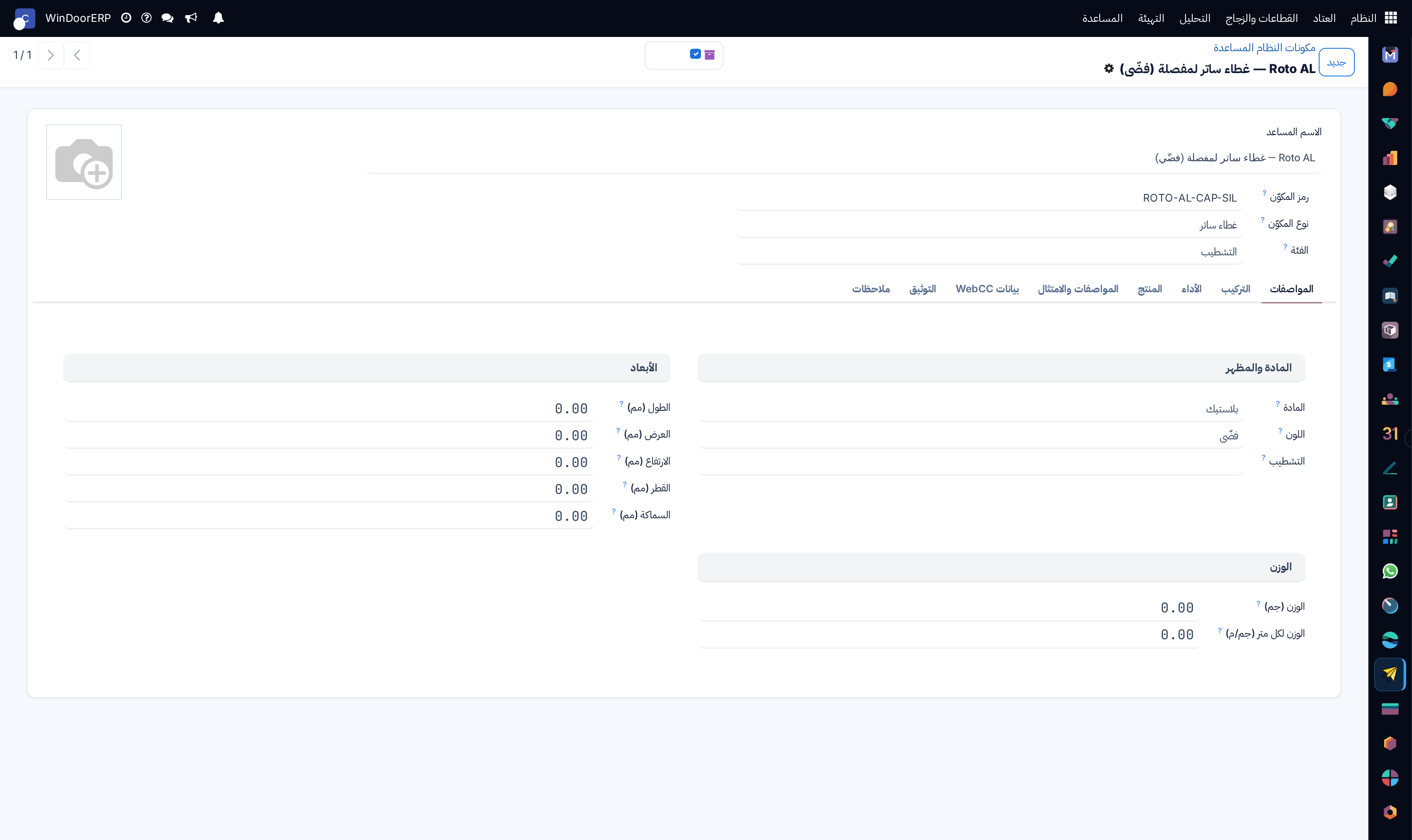This screenshot has width=1412, height=840.
Task: Click the camera image upload placeholder
Action: click(84, 162)
